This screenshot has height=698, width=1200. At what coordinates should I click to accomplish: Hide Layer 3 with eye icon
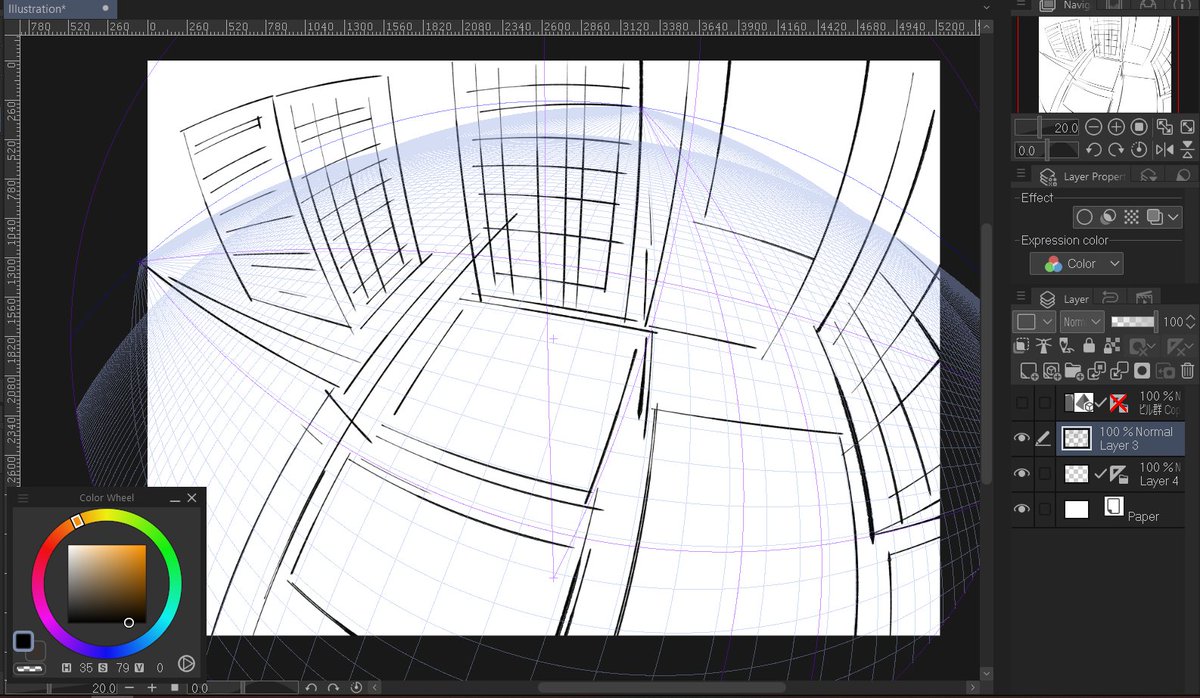pos(1021,438)
